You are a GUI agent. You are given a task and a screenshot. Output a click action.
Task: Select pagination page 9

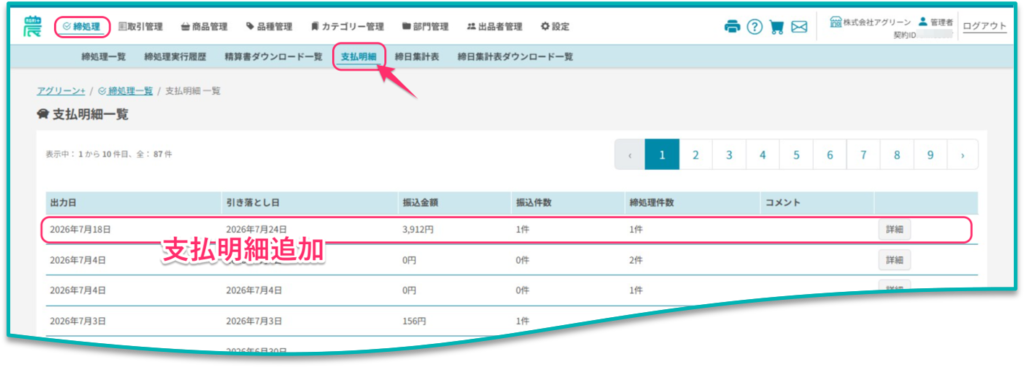pyautogui.click(x=931, y=155)
